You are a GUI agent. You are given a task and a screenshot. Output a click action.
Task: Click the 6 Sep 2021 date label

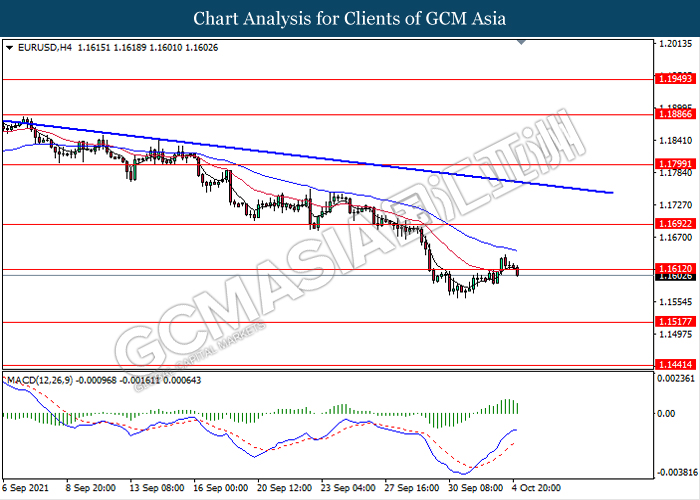pyautogui.click(x=25, y=488)
